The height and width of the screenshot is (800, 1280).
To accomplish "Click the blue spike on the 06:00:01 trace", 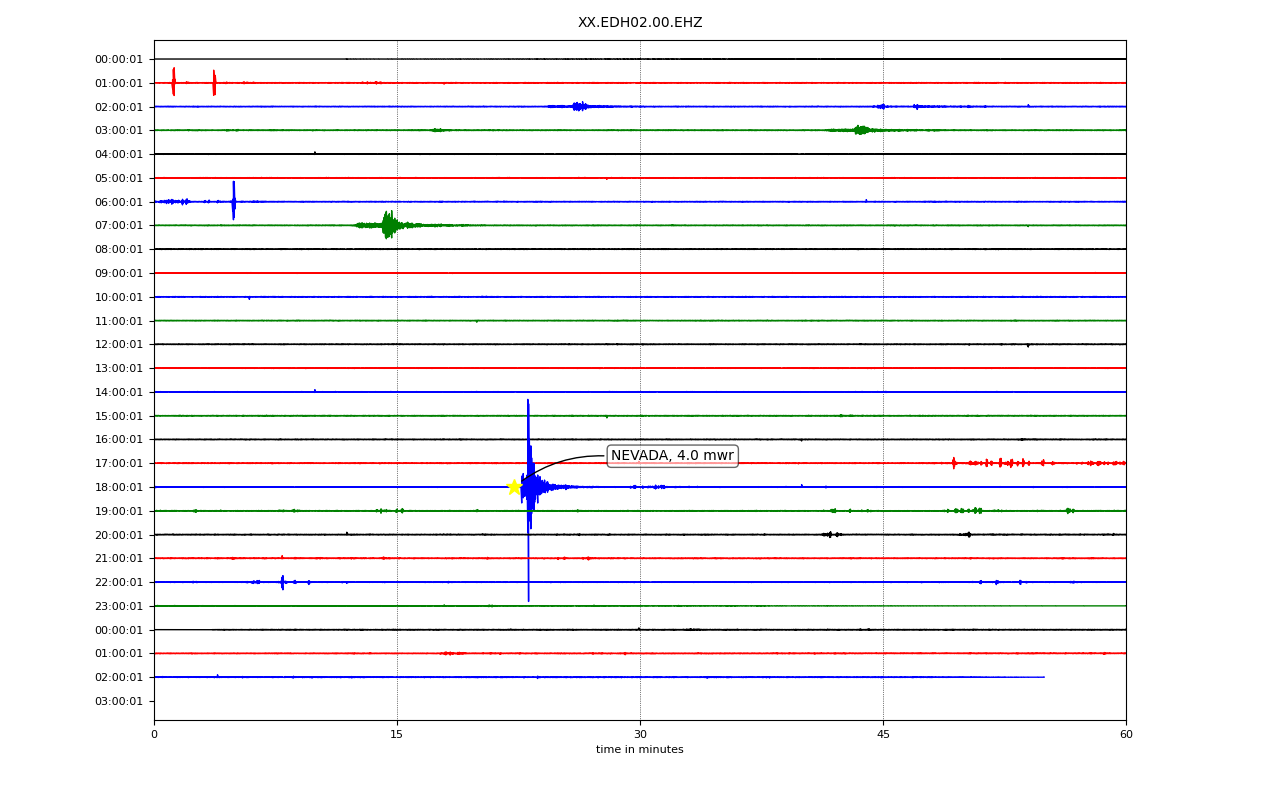I will coord(234,200).
